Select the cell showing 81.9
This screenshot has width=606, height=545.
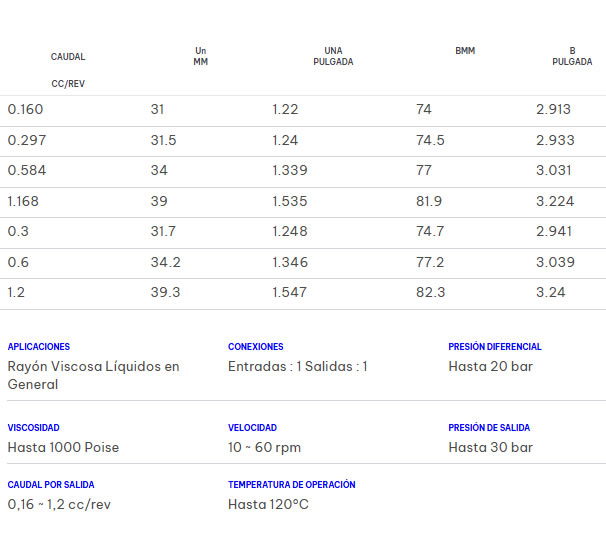429,202
